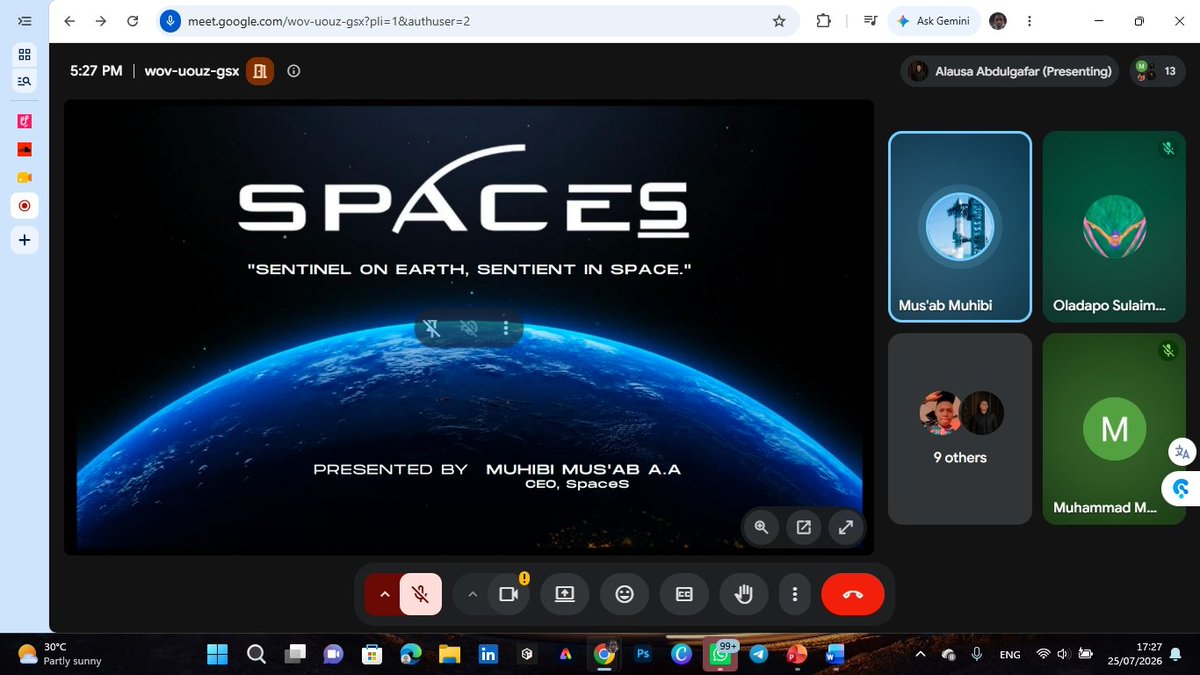1200x675 pixels.
Task: Click the ENG language indicator
Action: click(1010, 654)
